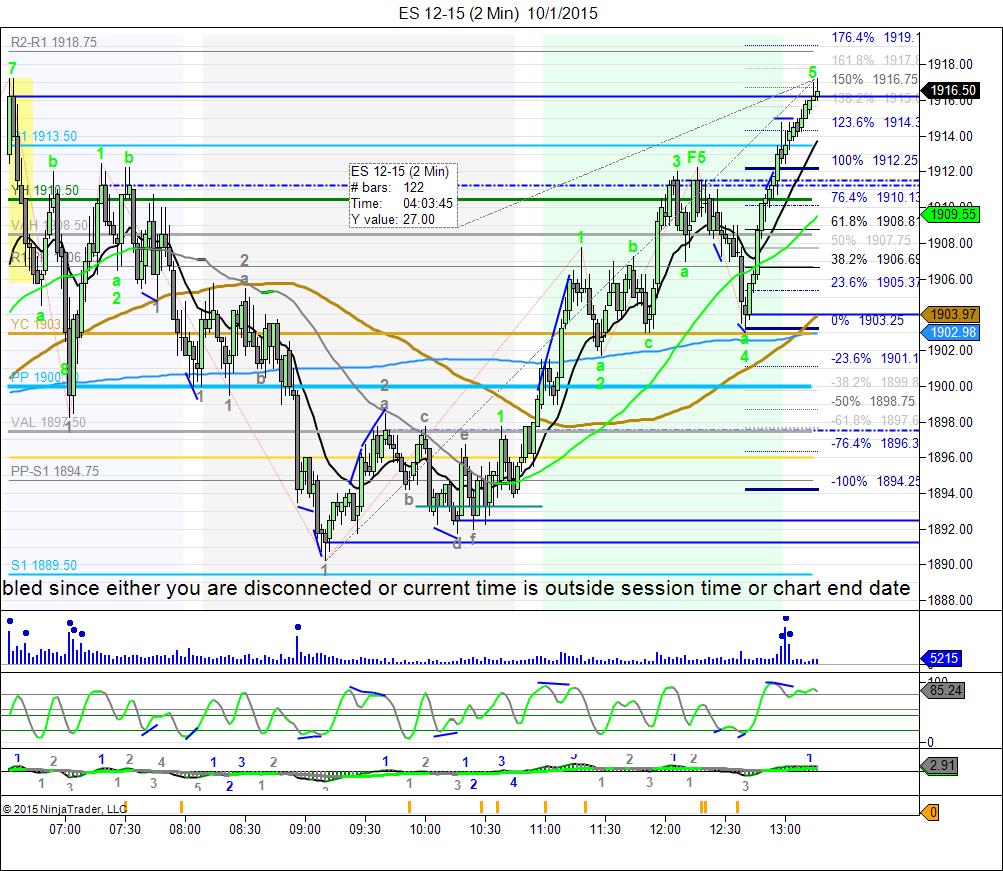1003x871 pixels.
Task: Select the 08:30 time axis label
Action: (x=245, y=829)
